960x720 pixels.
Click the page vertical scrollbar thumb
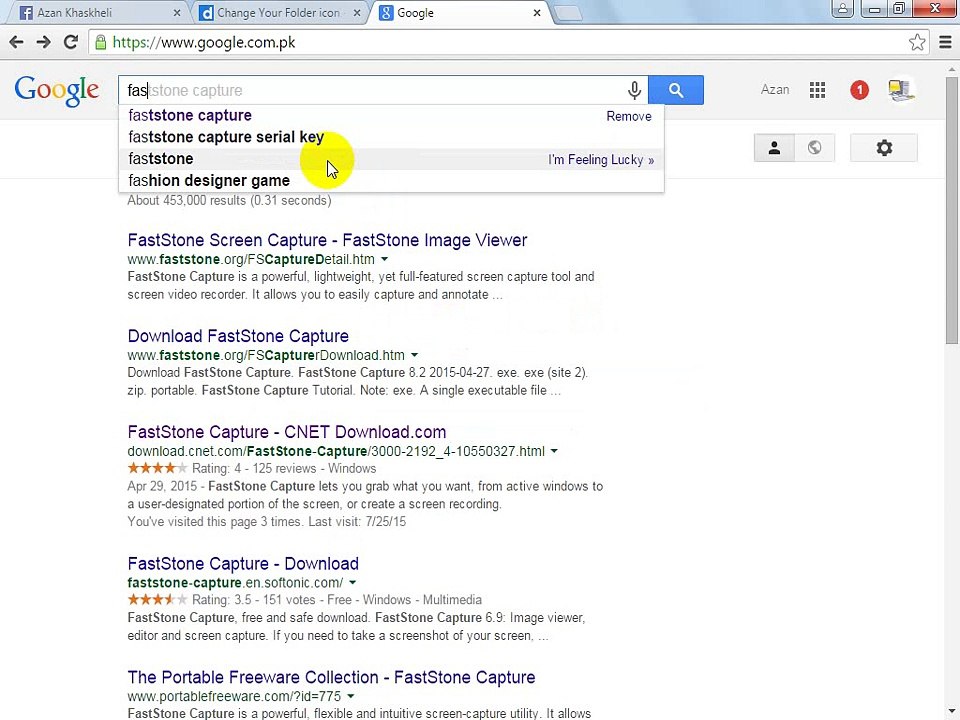pyautogui.click(x=951, y=211)
